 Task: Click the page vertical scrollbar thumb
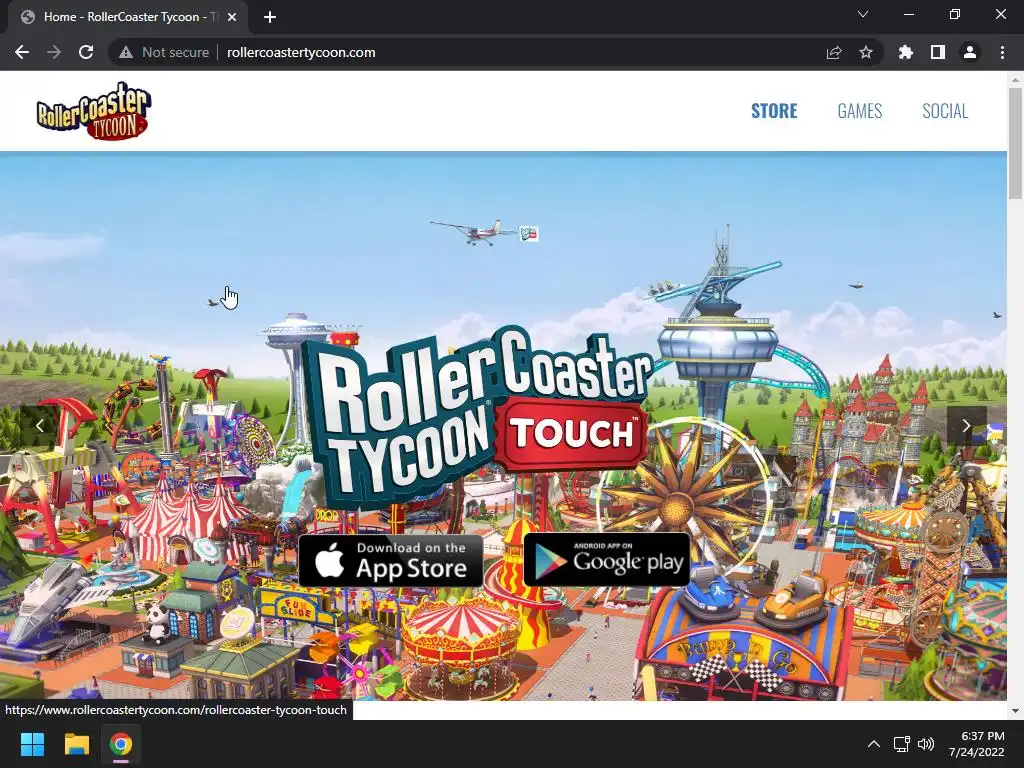[x=1015, y=142]
